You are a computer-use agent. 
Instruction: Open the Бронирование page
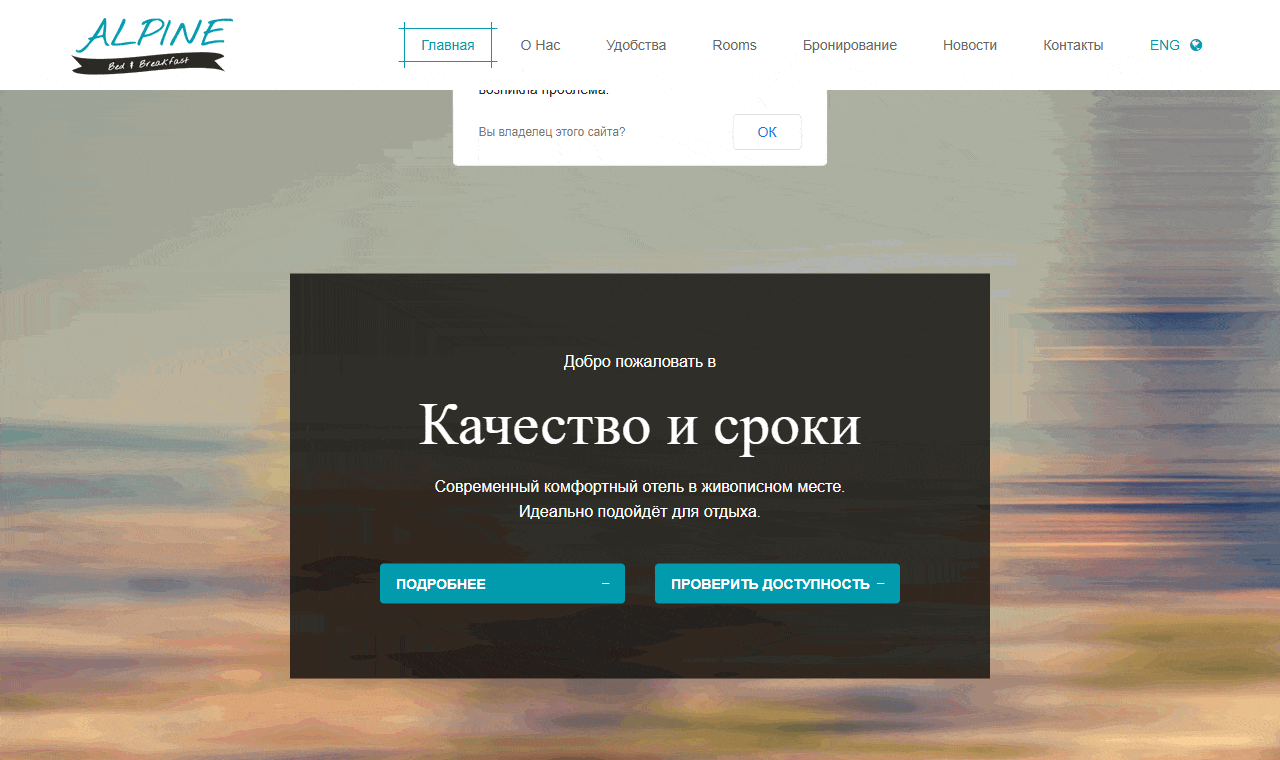850,45
